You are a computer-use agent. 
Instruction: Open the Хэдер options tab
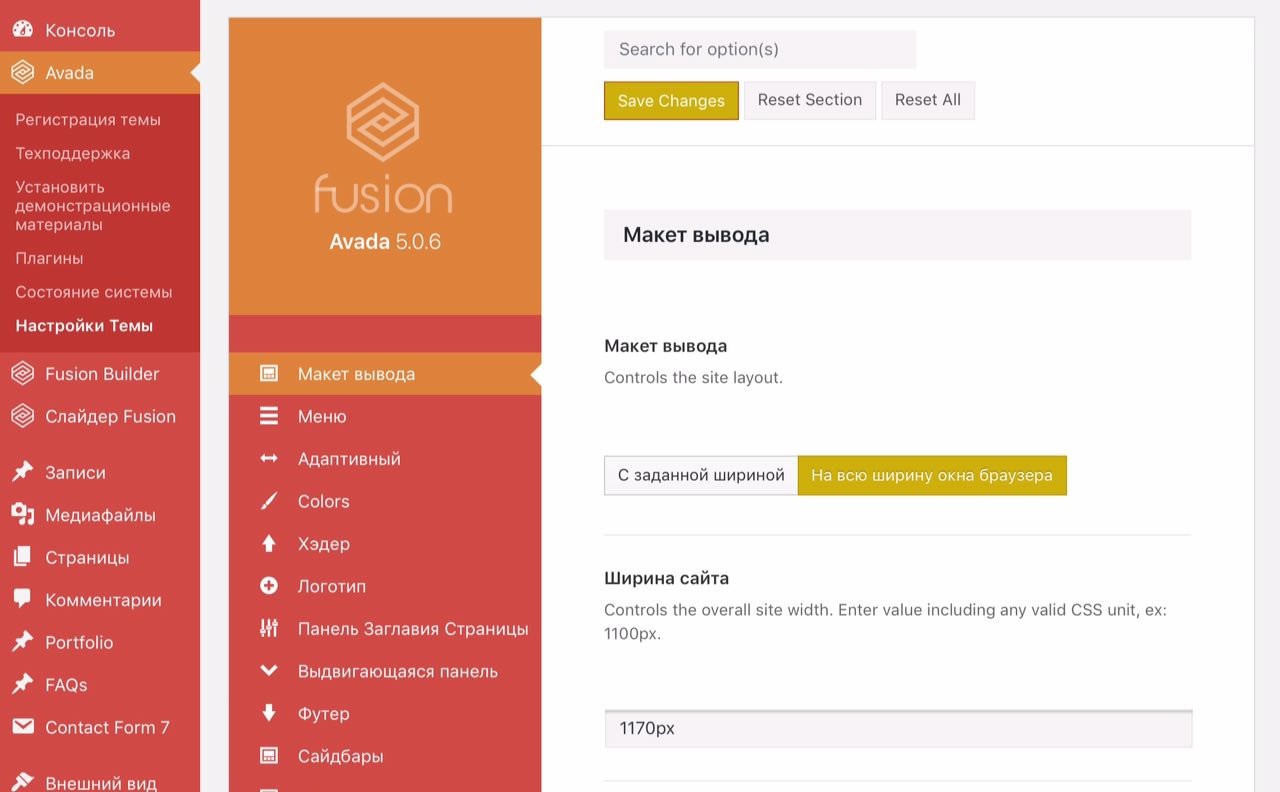(x=385, y=544)
